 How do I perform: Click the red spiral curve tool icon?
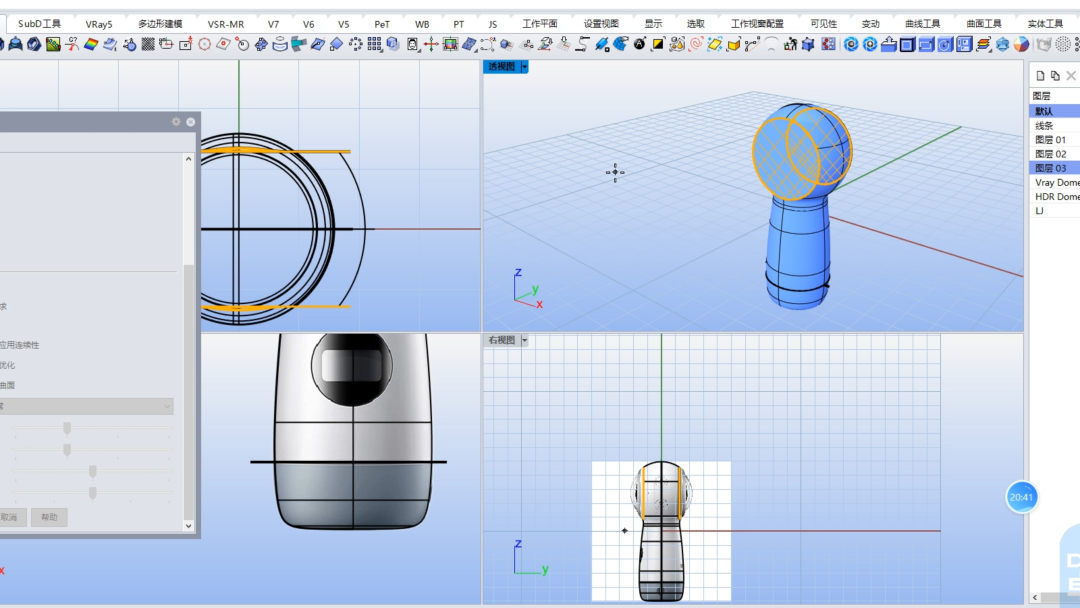point(696,45)
